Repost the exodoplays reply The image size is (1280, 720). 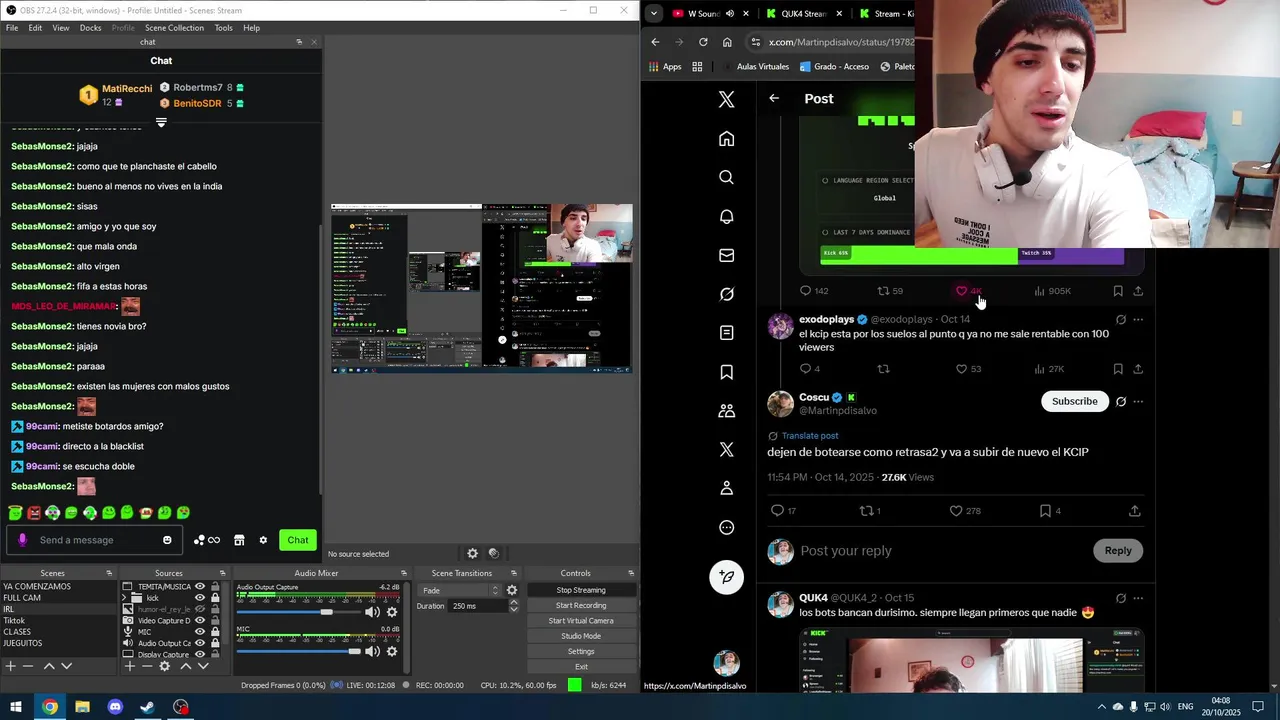(x=883, y=369)
